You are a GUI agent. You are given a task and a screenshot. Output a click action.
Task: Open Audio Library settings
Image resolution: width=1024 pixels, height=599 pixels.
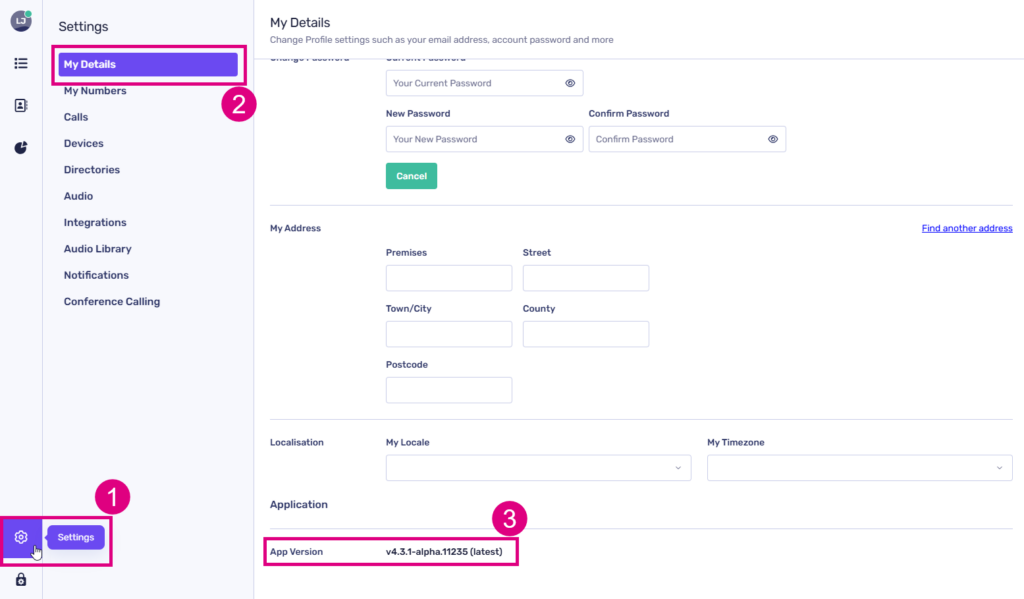click(x=97, y=249)
